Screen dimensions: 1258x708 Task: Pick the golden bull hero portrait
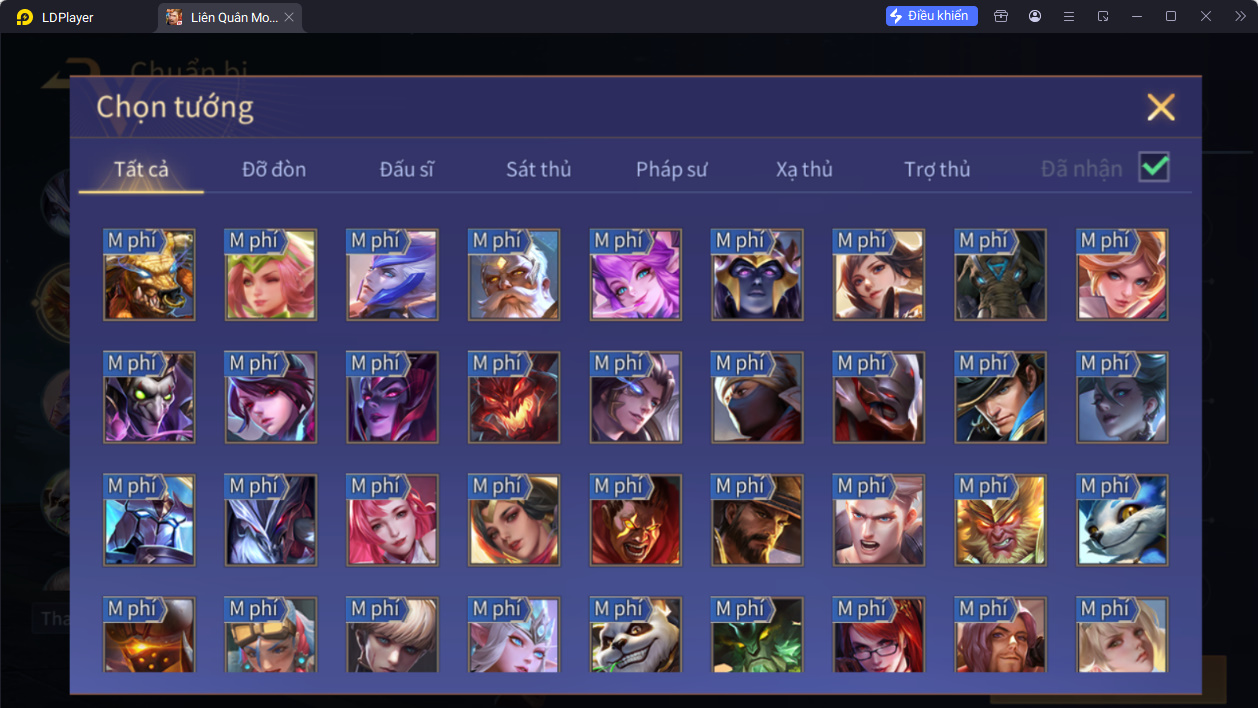pos(149,275)
